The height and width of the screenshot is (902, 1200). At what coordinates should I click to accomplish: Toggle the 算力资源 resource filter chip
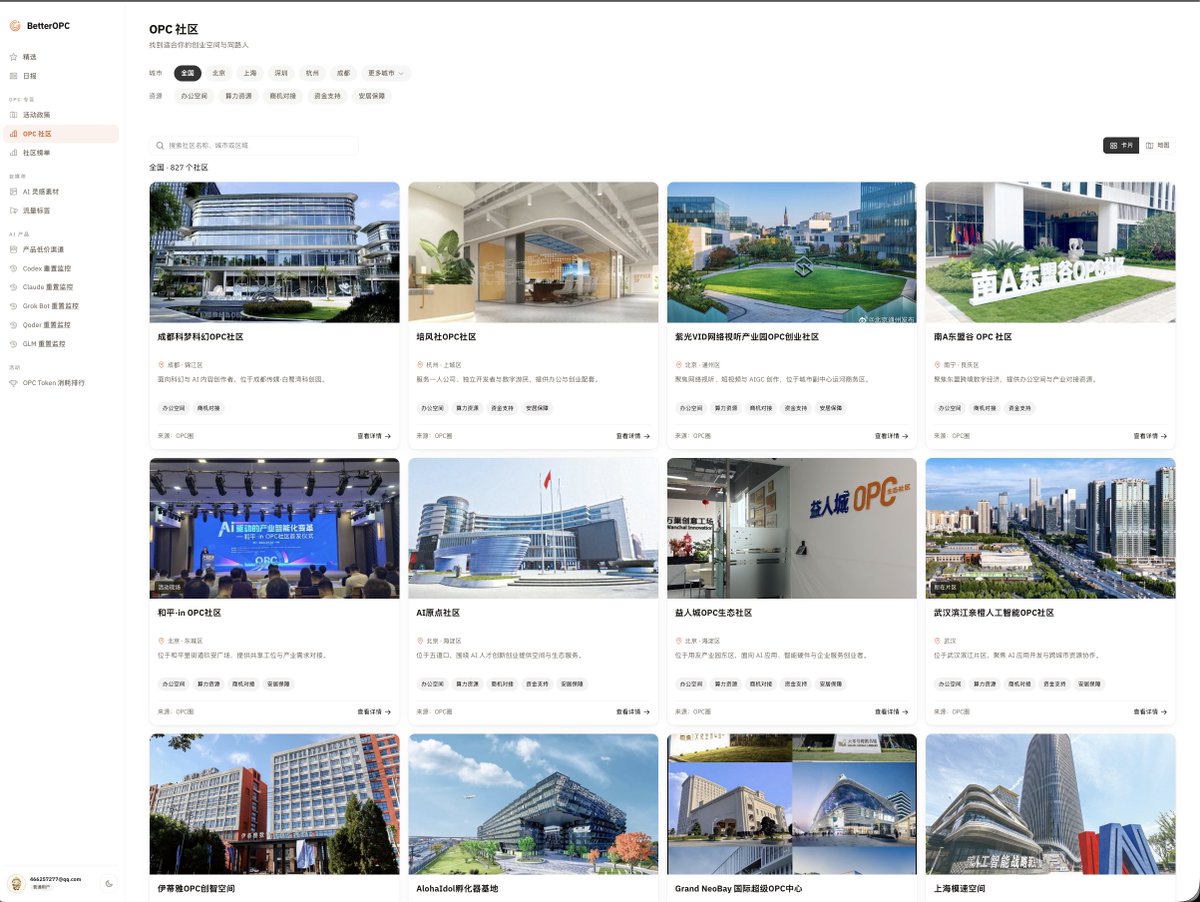239,96
